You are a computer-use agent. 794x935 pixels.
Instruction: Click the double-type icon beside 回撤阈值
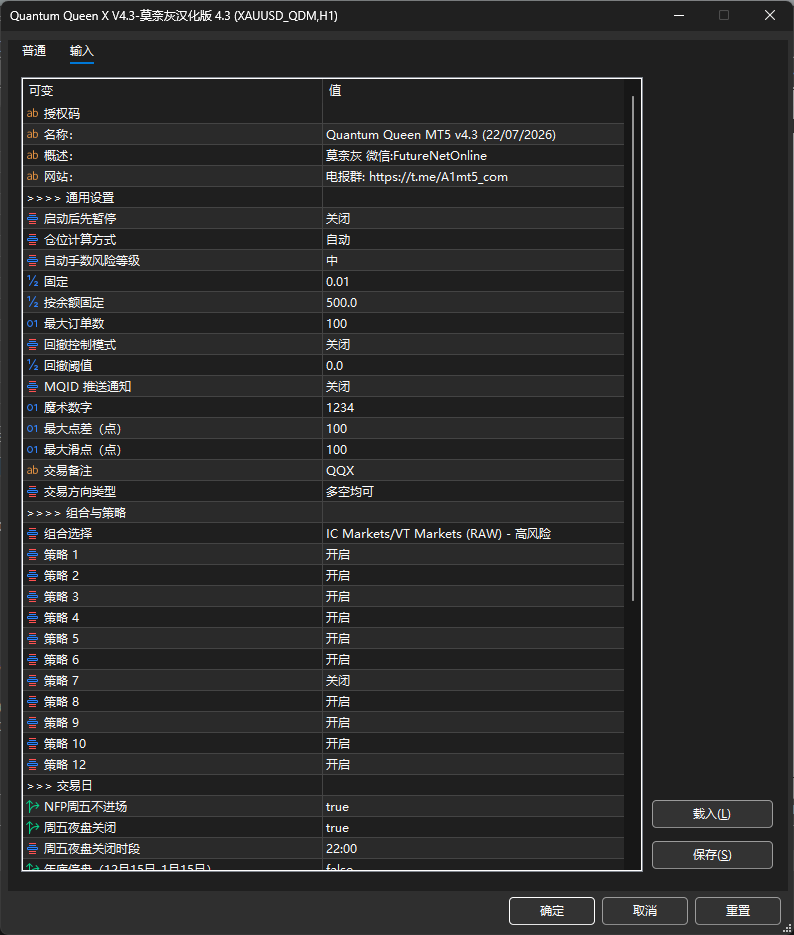(x=33, y=366)
